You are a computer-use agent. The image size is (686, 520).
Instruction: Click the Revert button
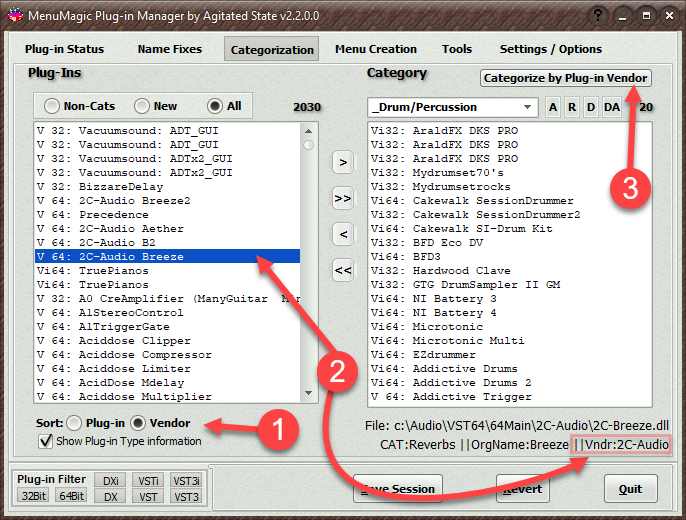click(522, 489)
